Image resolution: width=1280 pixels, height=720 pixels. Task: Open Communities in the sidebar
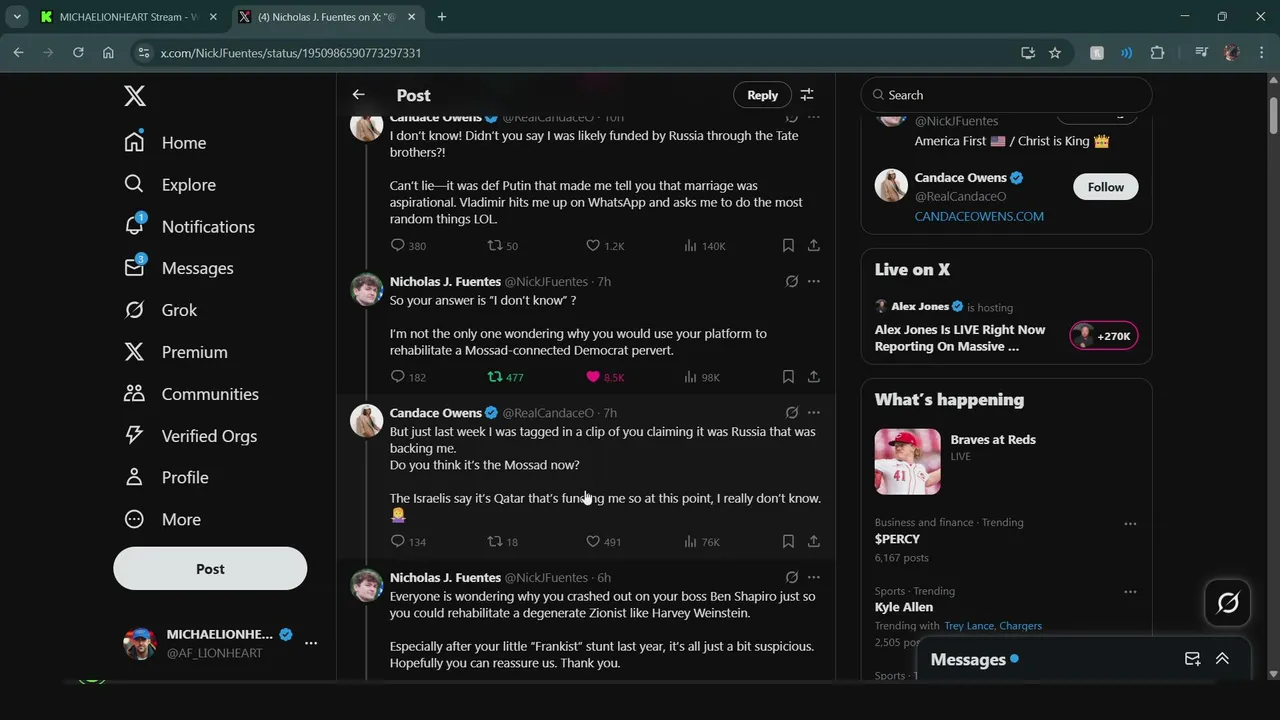pos(191,394)
